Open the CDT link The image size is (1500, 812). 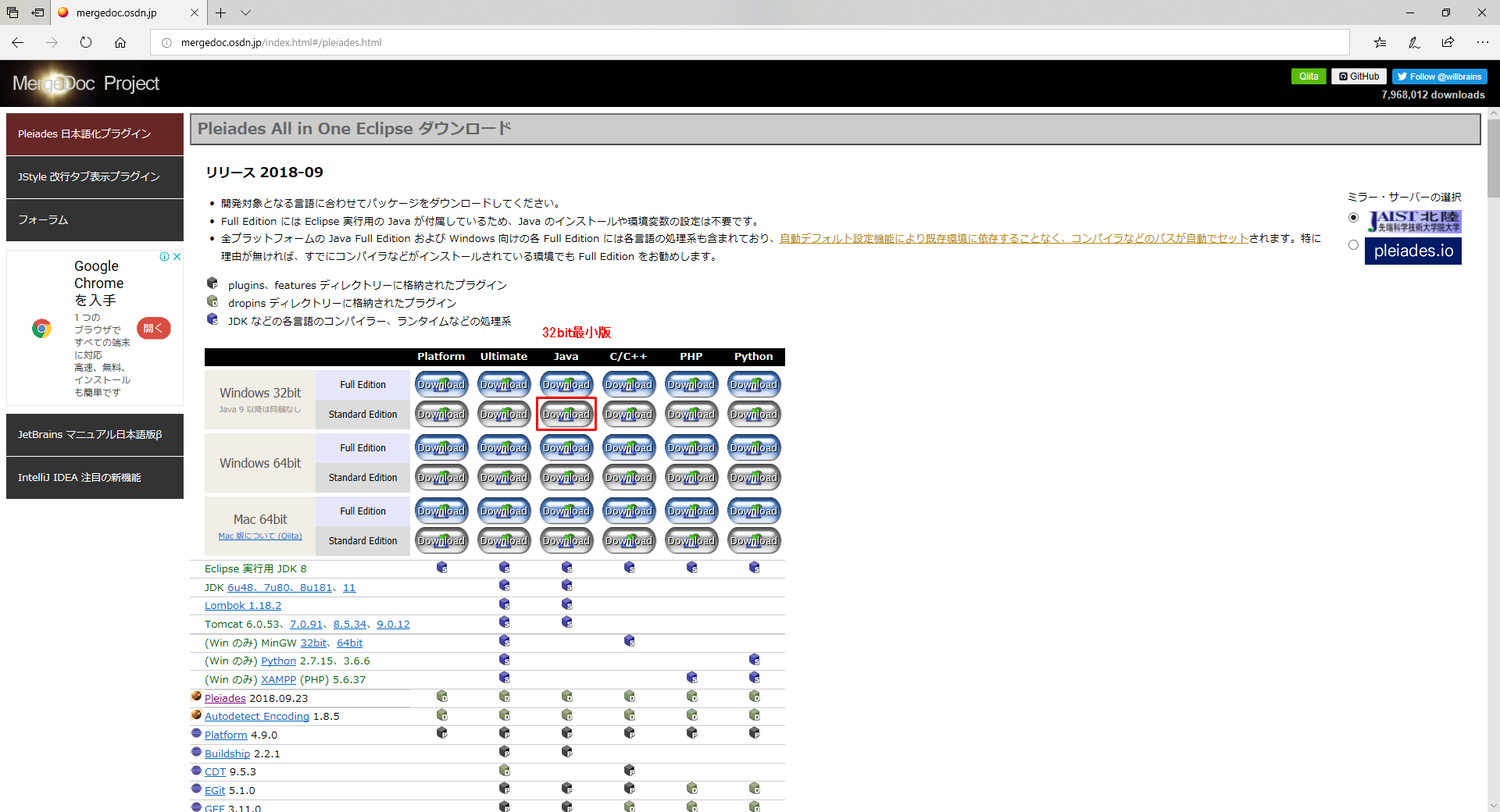point(215,772)
